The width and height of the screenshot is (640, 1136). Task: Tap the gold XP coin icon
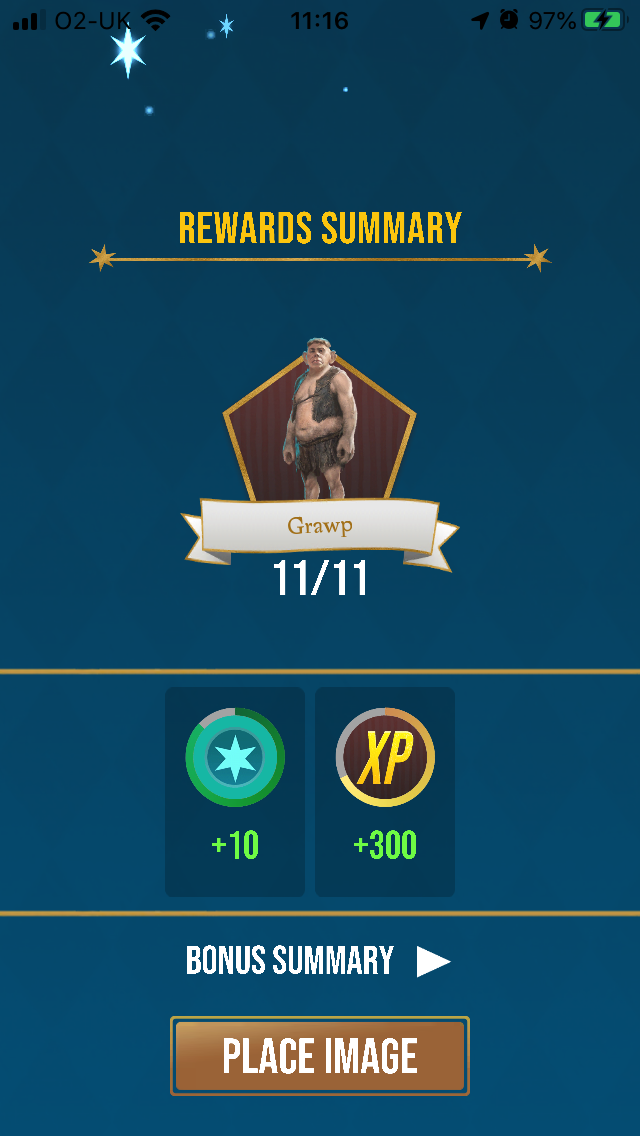tap(385, 757)
